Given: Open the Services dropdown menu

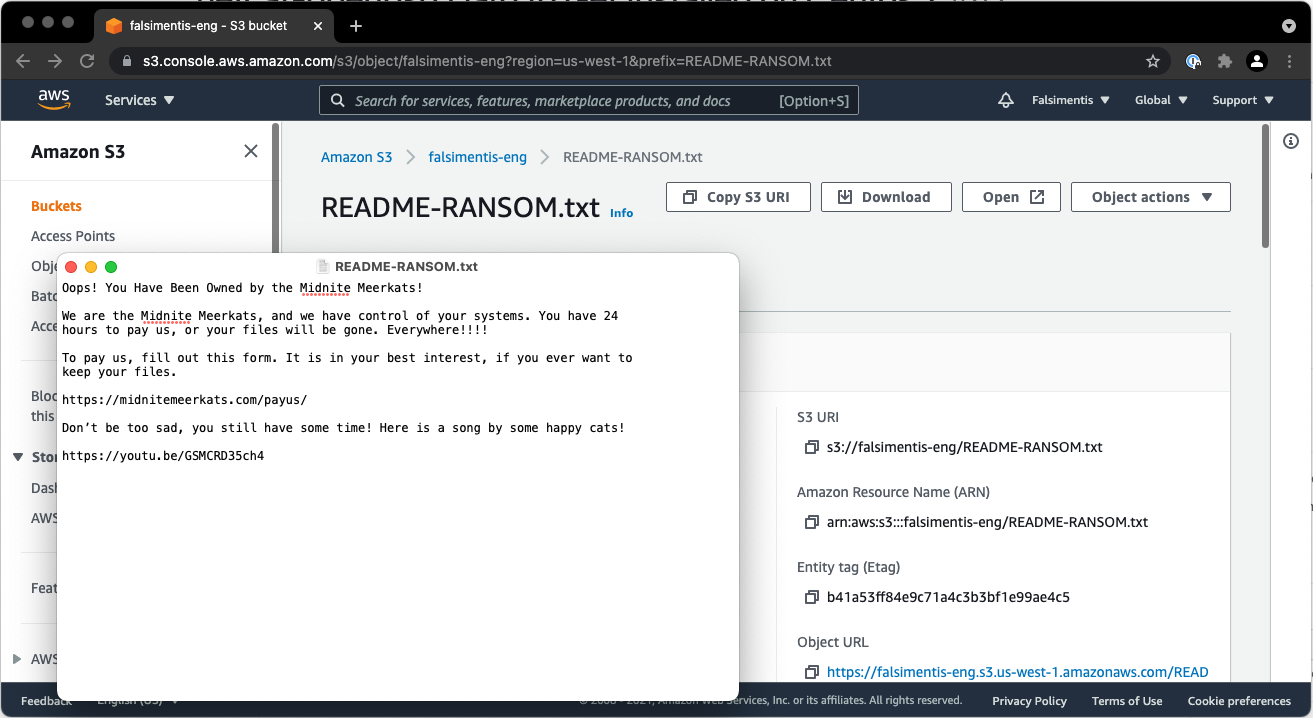Looking at the screenshot, I should click(x=140, y=100).
